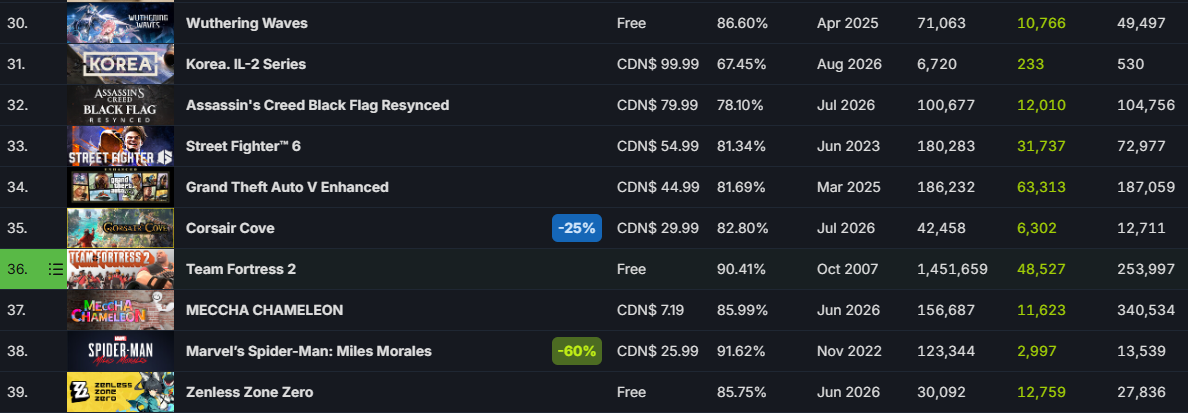1188x413 pixels.
Task: Open the Wuthering Waves game thumbnail
Action: coord(120,23)
